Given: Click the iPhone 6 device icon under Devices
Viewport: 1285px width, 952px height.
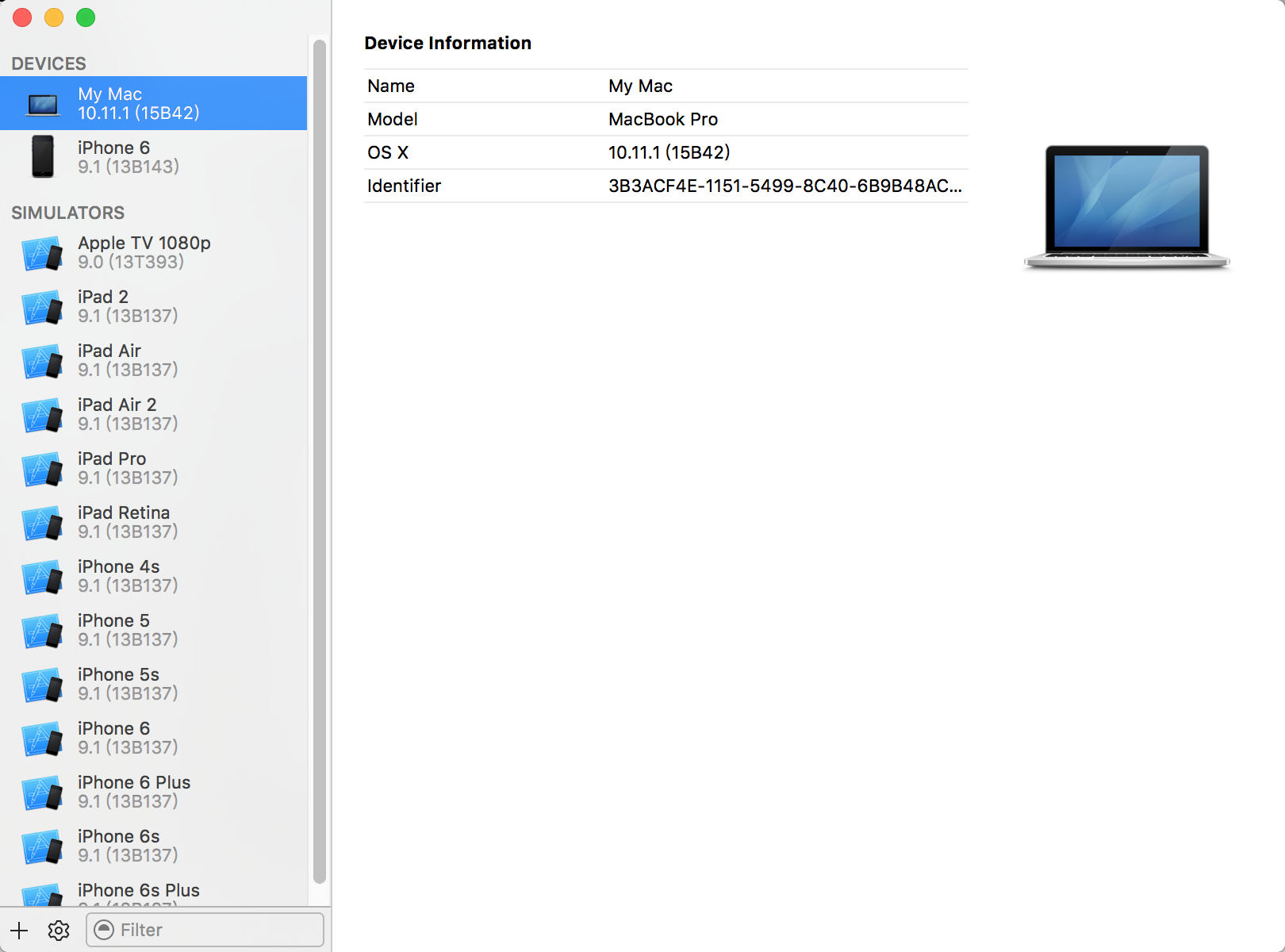Looking at the screenshot, I should pos(43,156).
